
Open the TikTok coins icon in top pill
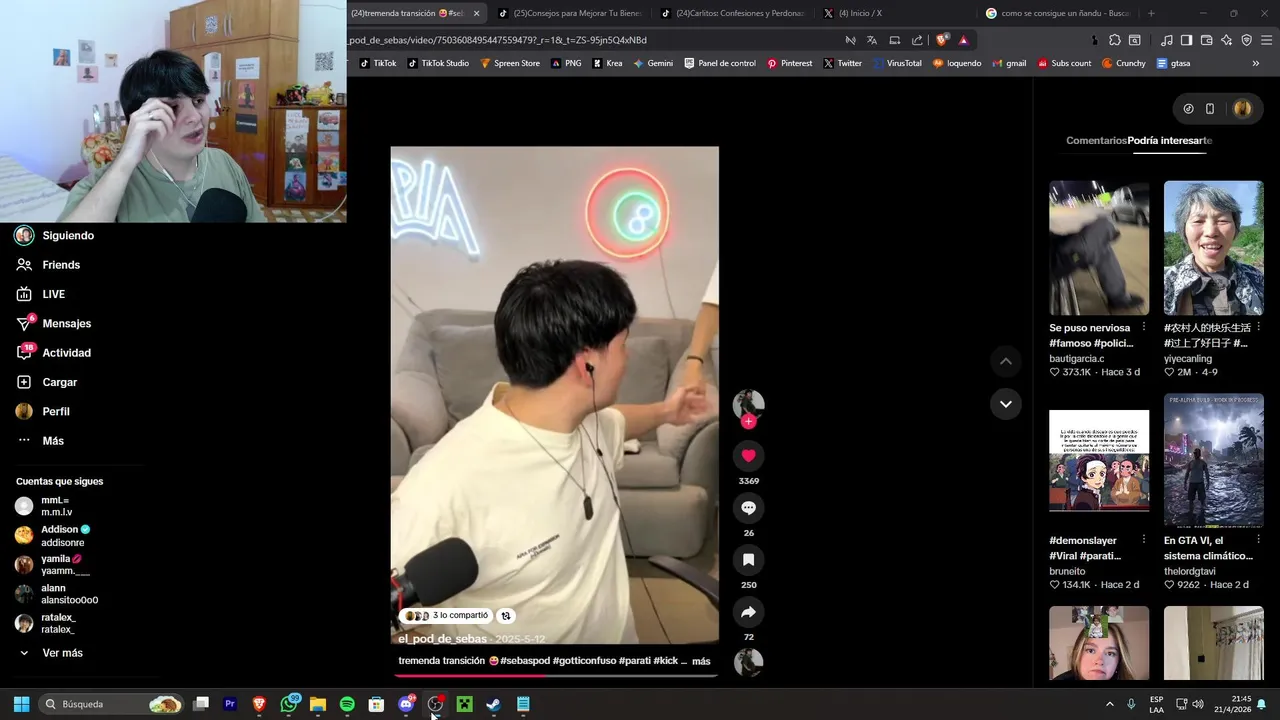(x=1188, y=109)
